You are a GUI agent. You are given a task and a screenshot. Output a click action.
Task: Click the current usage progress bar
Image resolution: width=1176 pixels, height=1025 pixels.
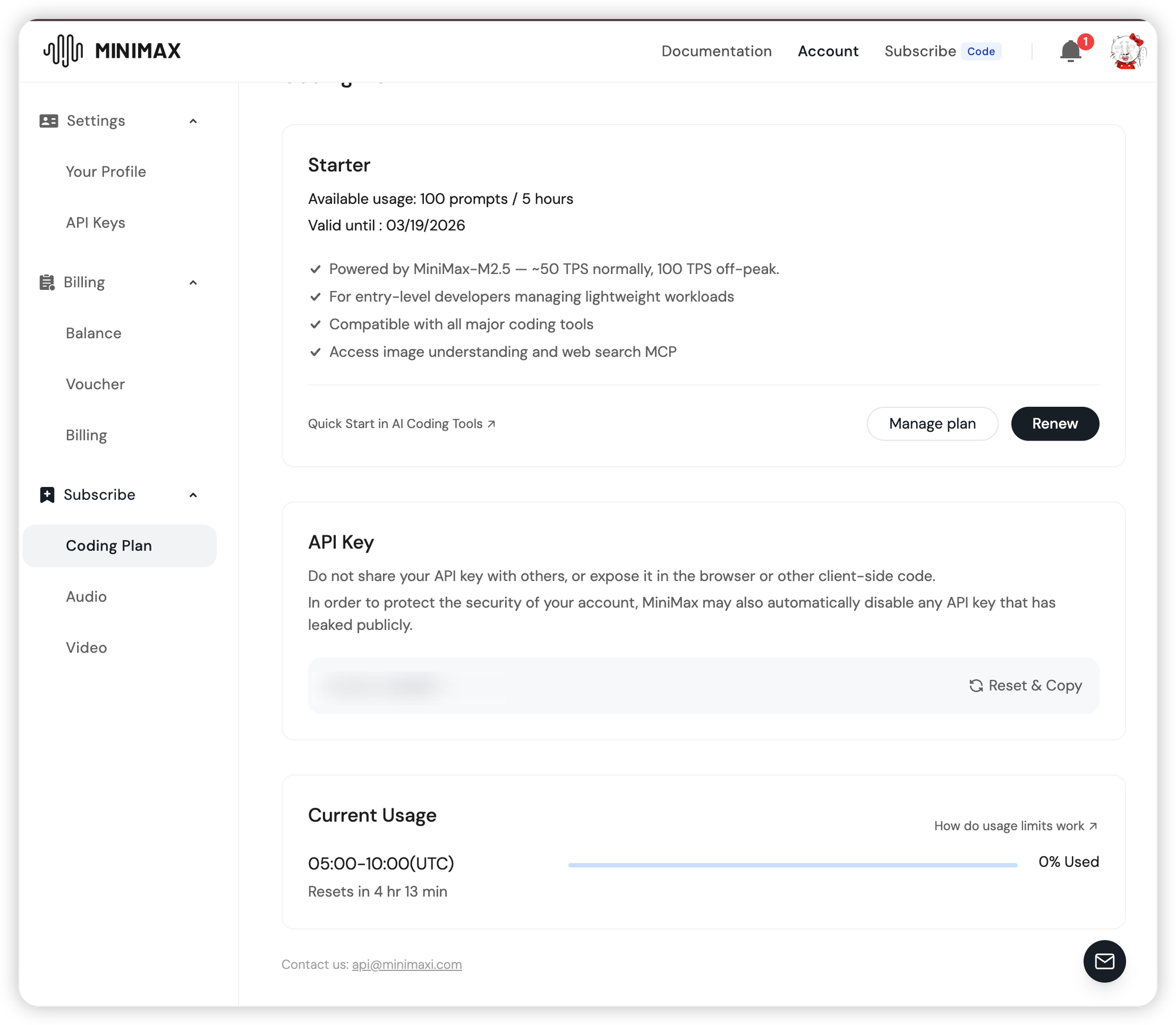(x=792, y=865)
